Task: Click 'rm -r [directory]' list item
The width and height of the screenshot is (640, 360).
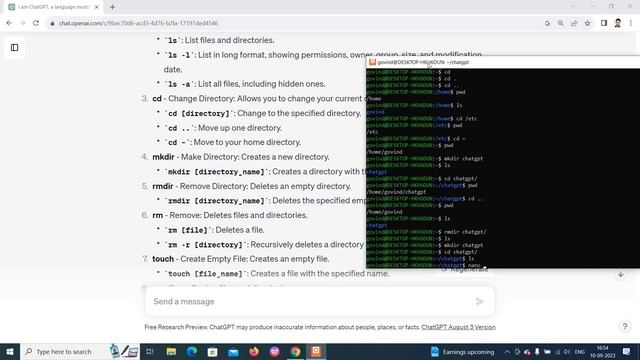Action: click(264, 244)
